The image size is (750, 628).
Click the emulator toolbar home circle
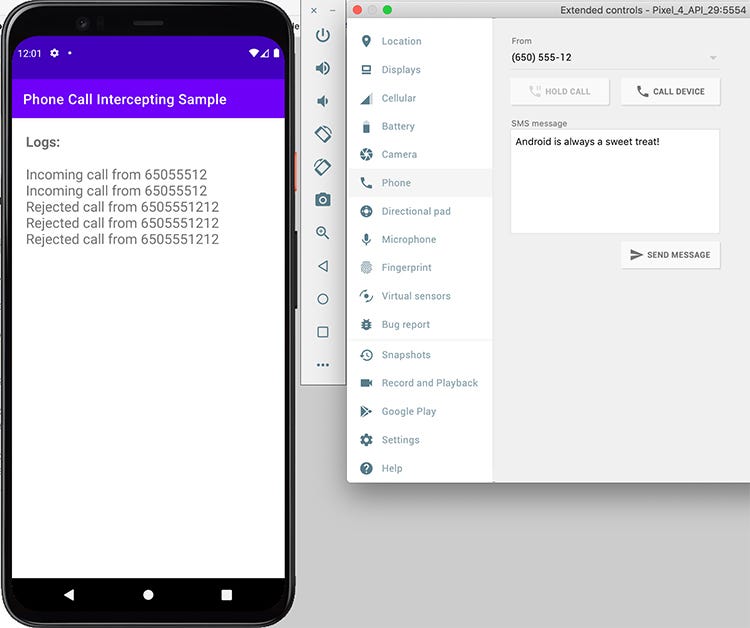pyautogui.click(x=323, y=299)
